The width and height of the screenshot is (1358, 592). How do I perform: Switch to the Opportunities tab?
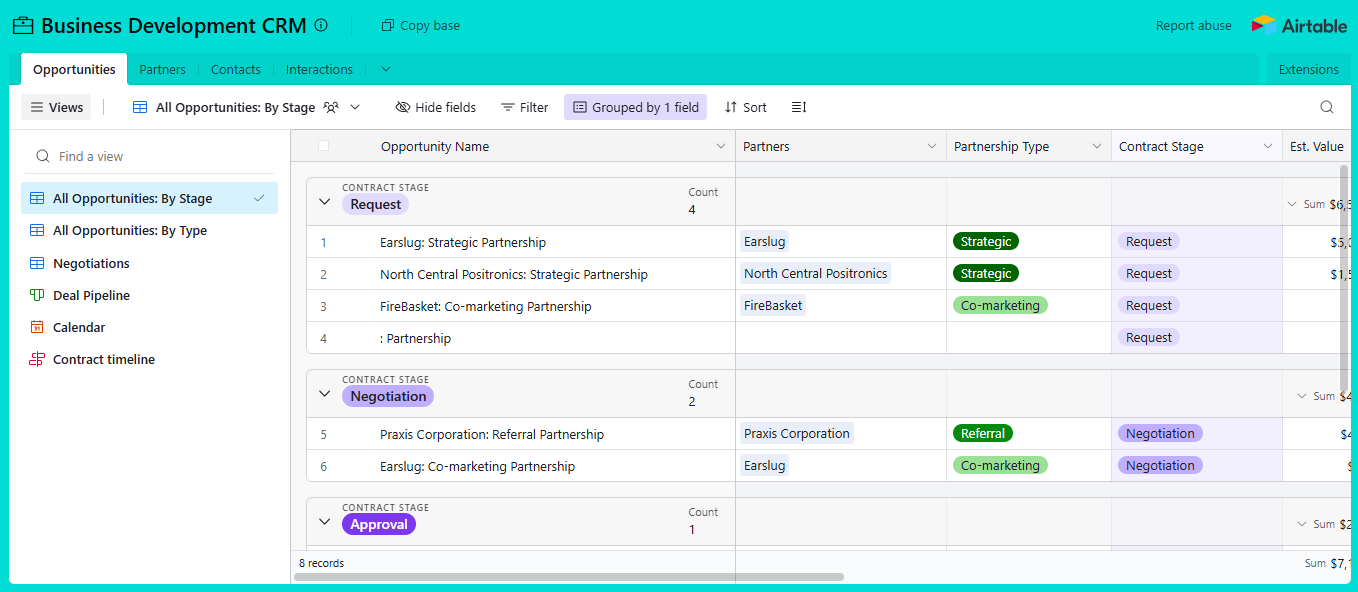tap(74, 69)
